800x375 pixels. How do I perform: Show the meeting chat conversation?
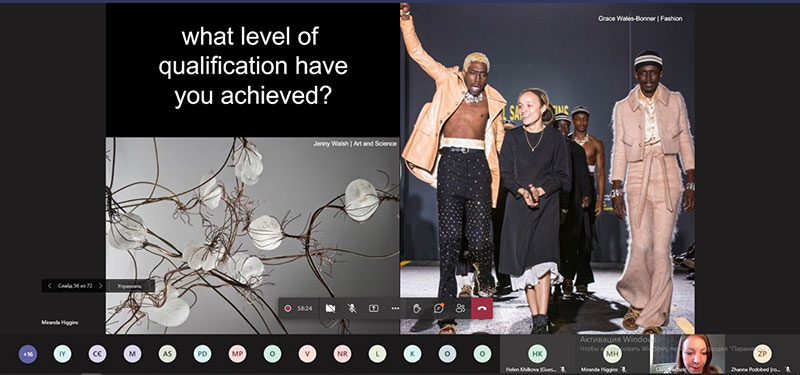439,308
